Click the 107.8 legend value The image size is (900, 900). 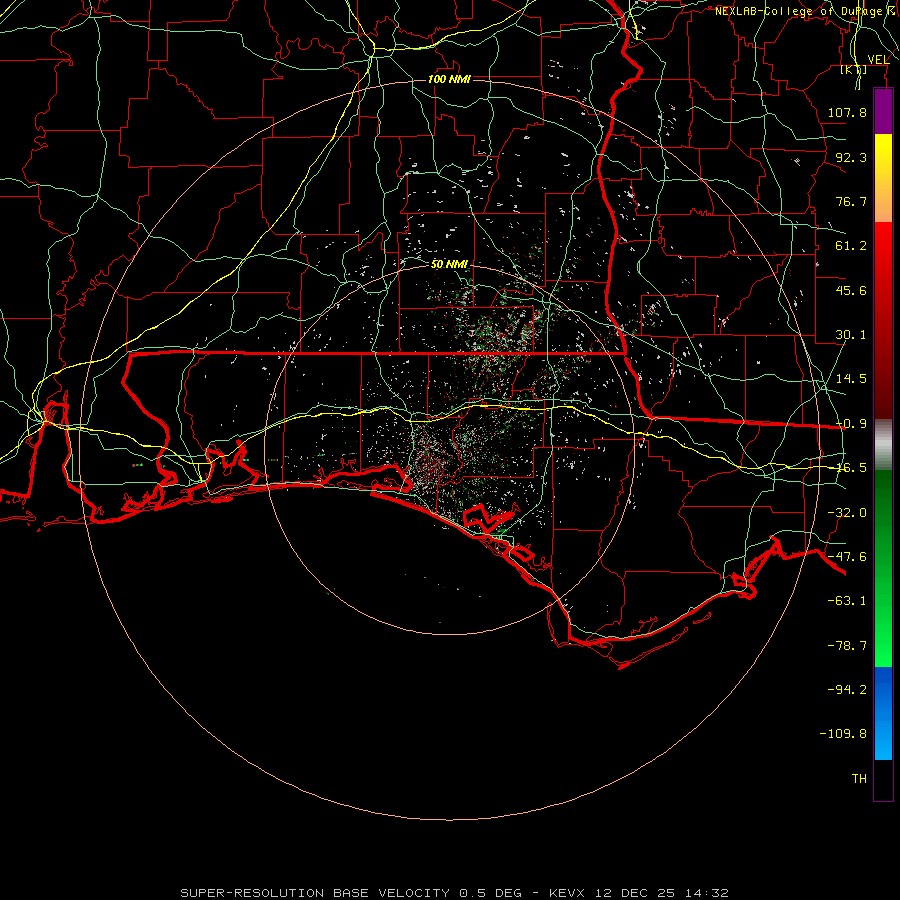(x=847, y=112)
